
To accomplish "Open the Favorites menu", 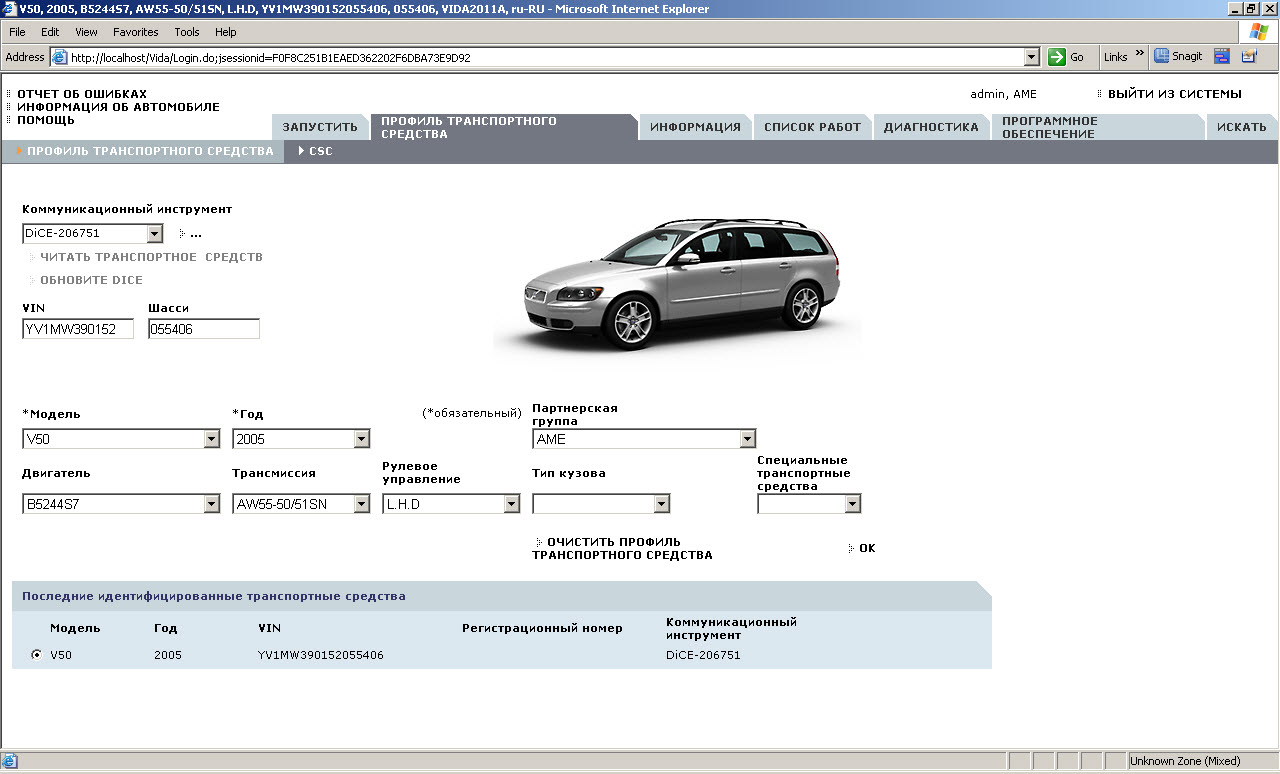I will point(135,32).
